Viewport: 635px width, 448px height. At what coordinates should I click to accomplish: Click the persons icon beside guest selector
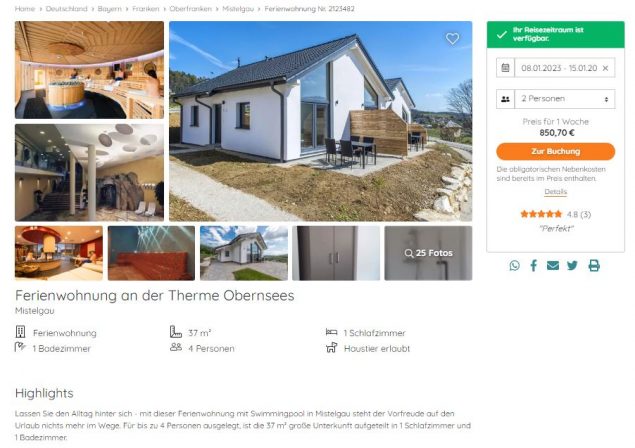coord(505,99)
